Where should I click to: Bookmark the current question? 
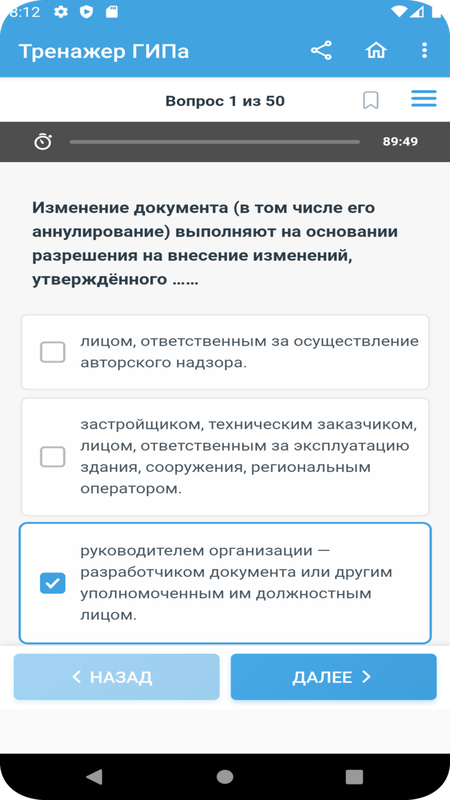click(x=371, y=101)
